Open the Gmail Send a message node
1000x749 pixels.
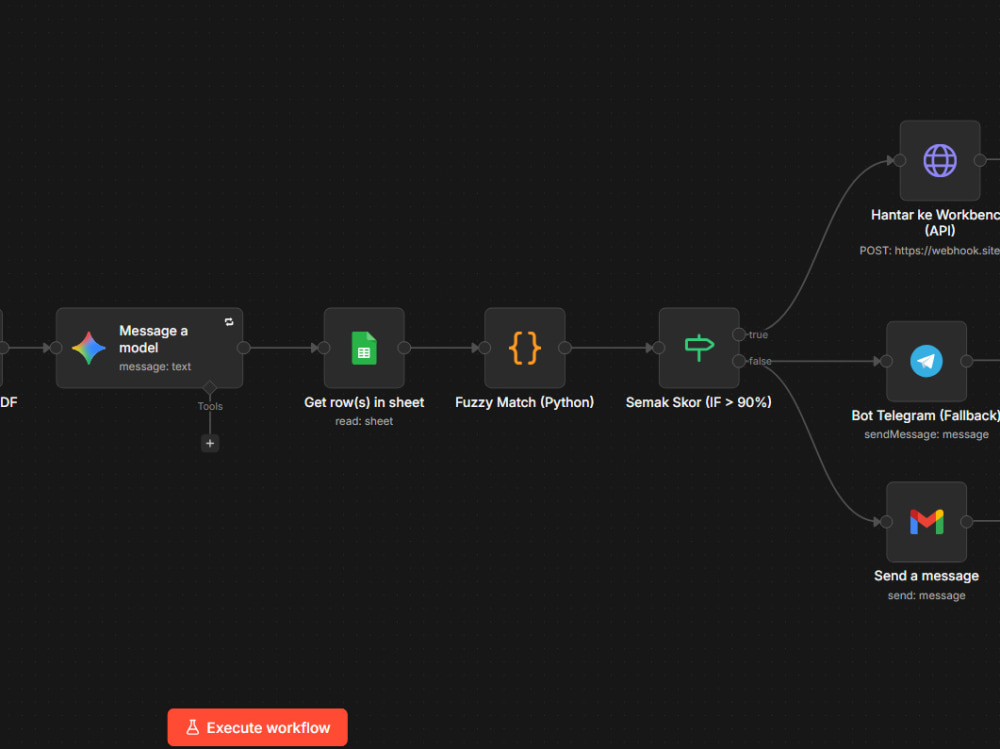pyautogui.click(x=927, y=522)
